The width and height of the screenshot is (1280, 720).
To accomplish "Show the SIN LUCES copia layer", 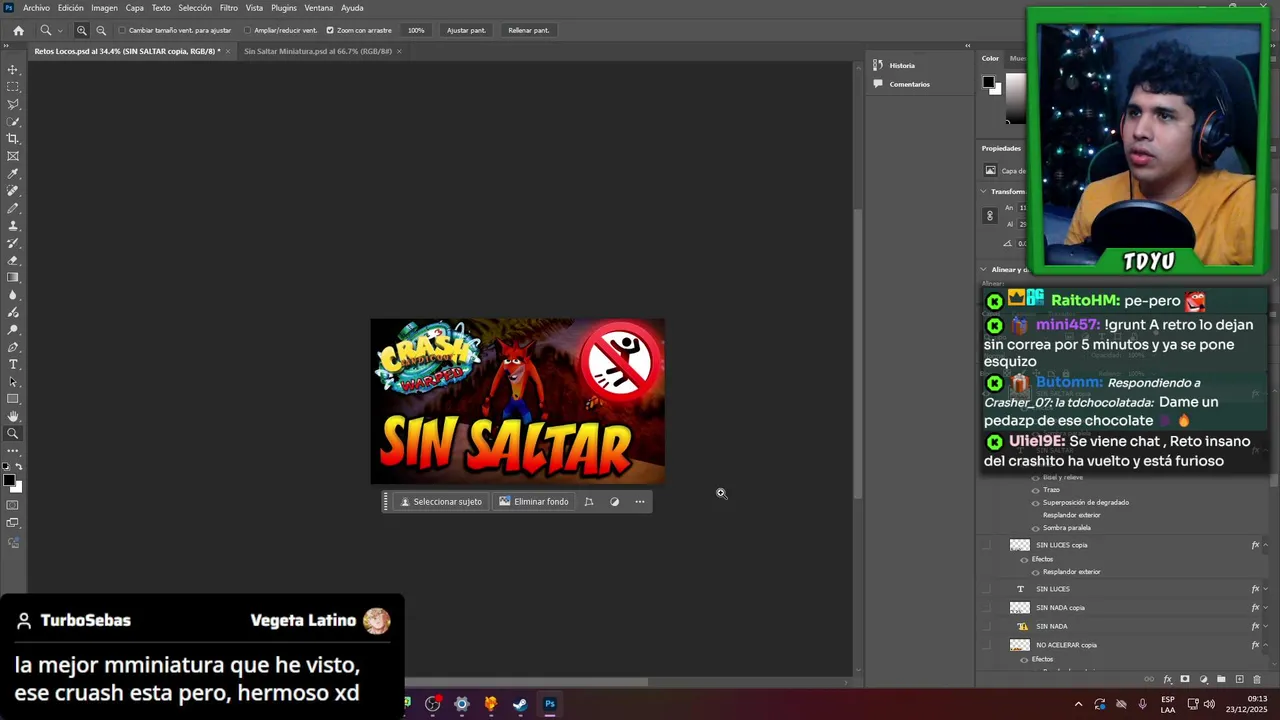I will click(987, 545).
